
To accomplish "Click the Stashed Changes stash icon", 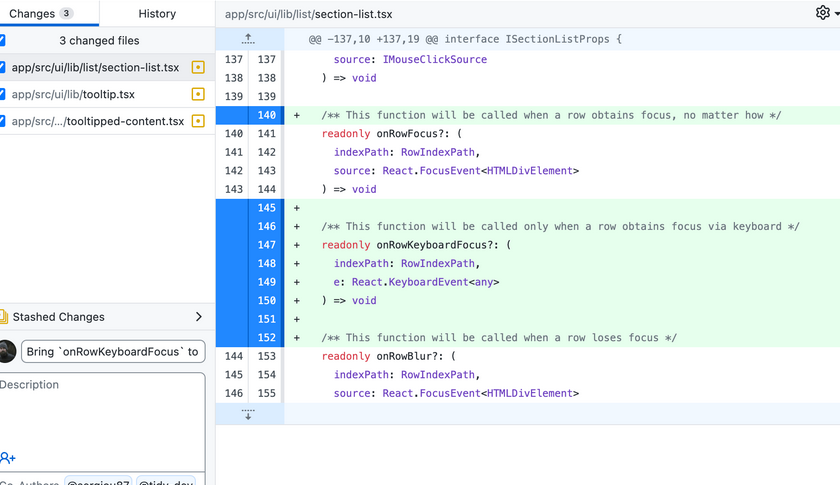I will [3, 317].
